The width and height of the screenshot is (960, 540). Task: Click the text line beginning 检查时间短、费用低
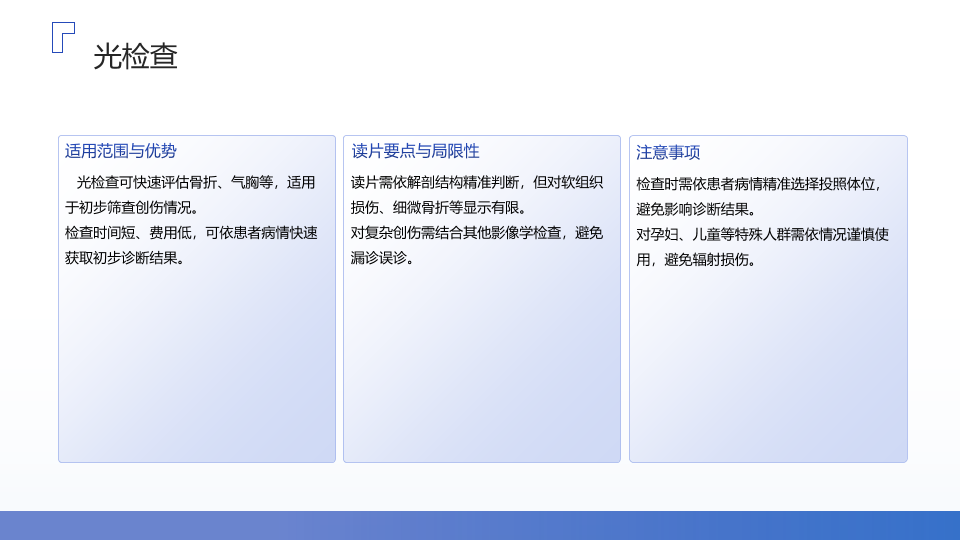coord(191,232)
